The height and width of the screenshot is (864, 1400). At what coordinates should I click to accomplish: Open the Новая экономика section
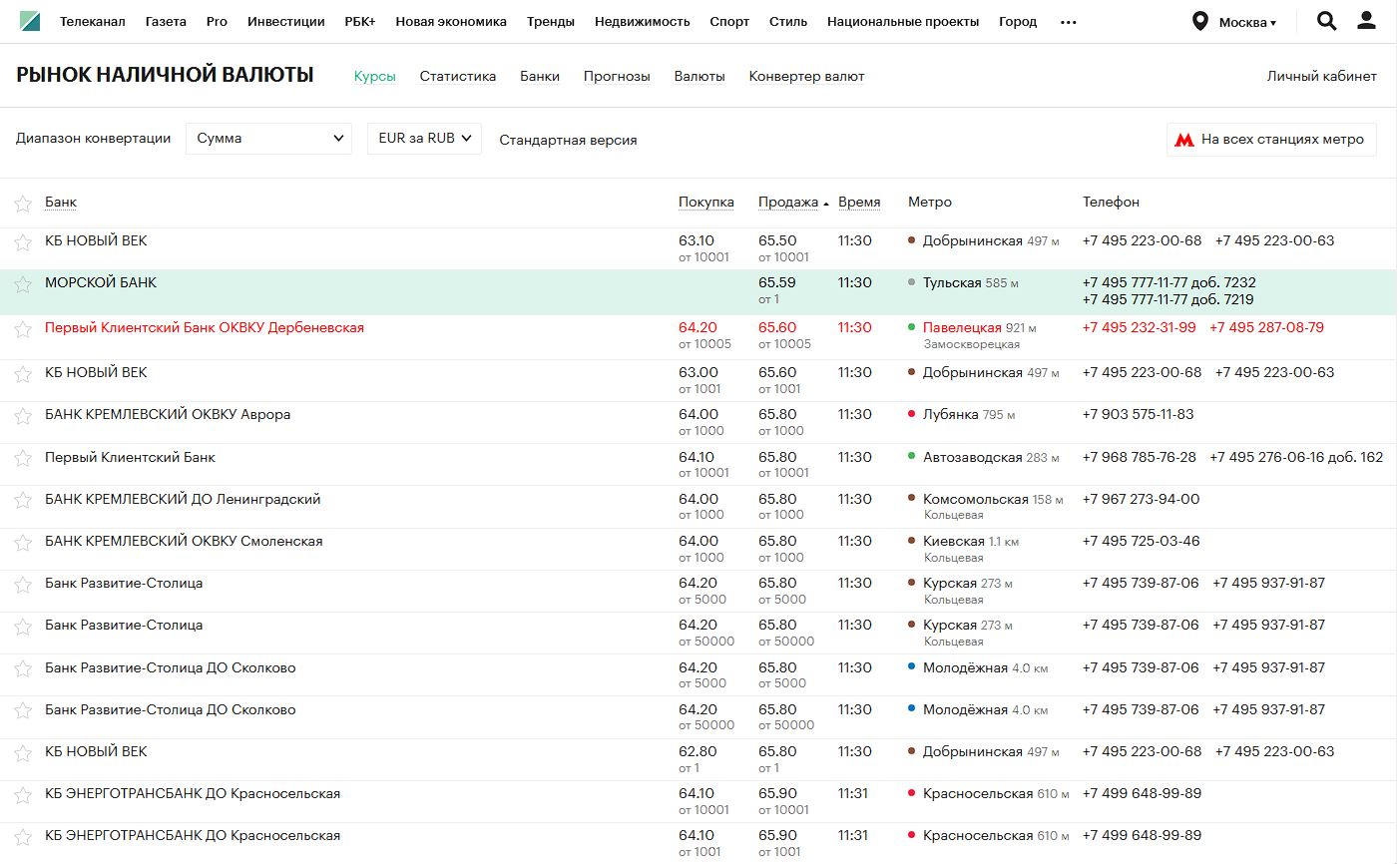point(451,22)
